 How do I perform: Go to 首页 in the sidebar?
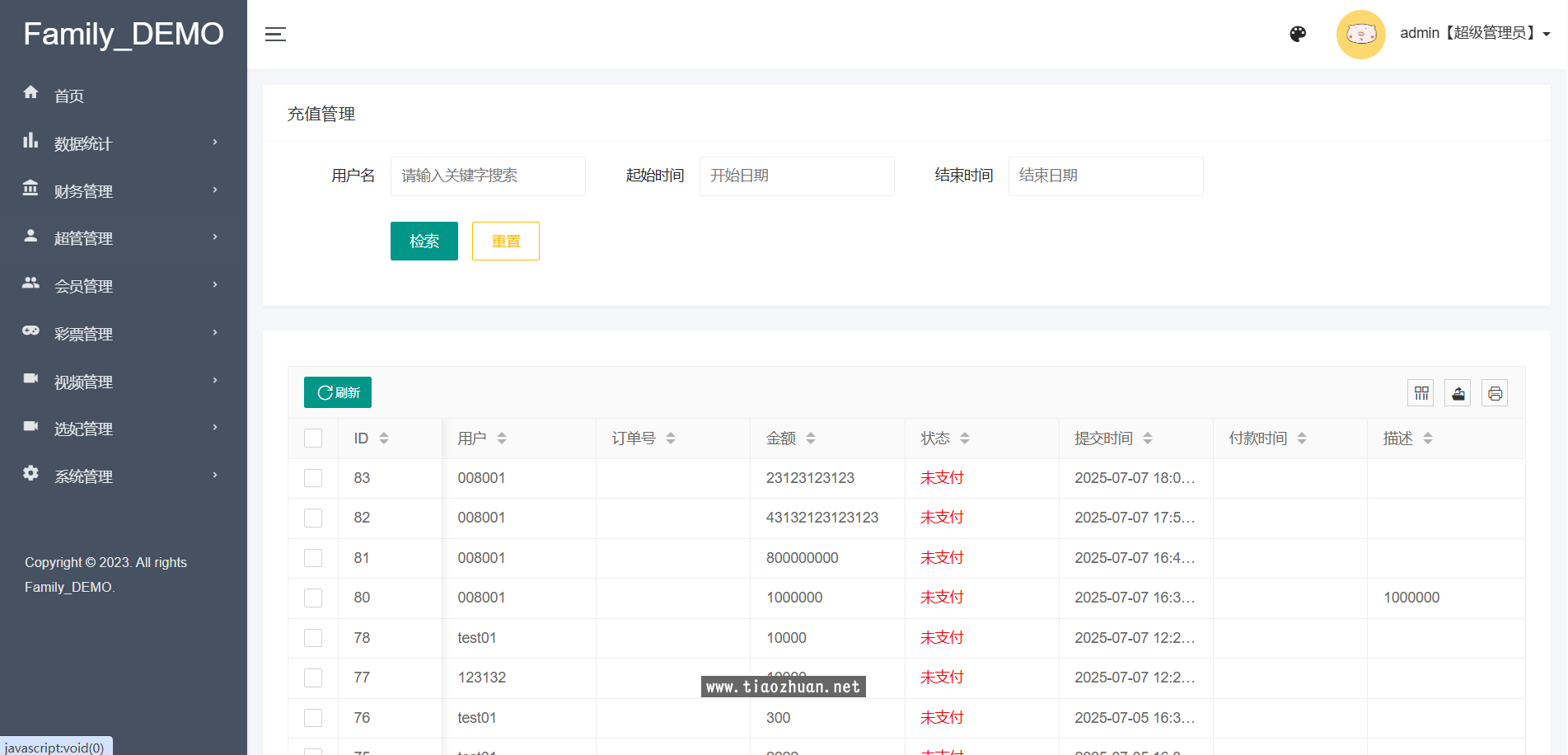[69, 96]
